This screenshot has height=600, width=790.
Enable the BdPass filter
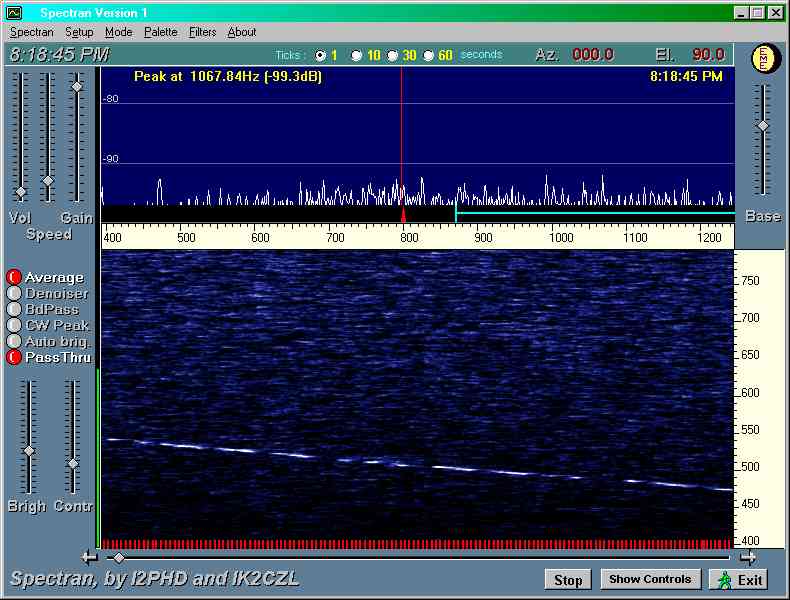(x=14, y=309)
